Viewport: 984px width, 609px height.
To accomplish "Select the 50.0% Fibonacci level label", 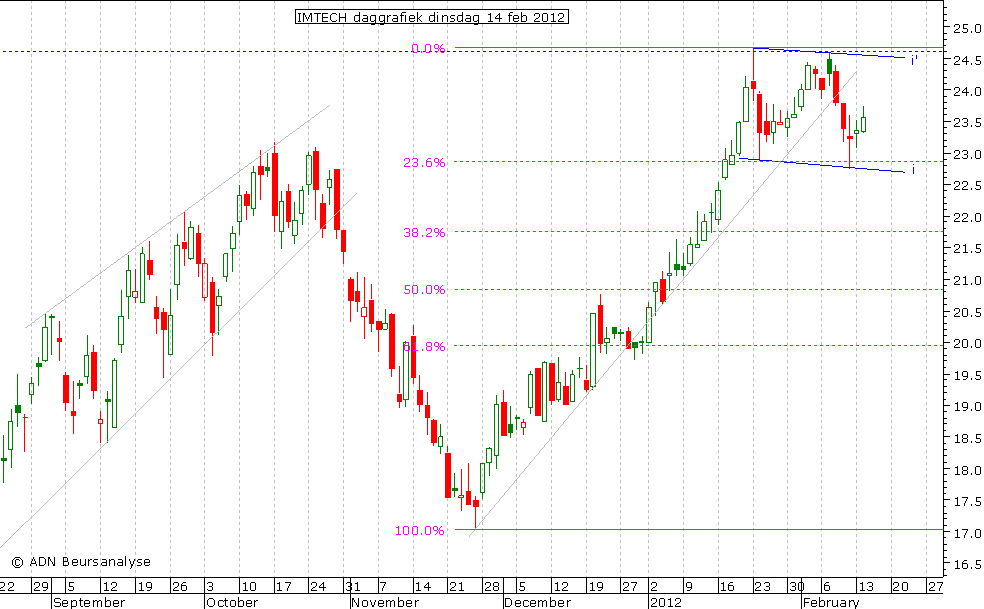I will tap(424, 289).
